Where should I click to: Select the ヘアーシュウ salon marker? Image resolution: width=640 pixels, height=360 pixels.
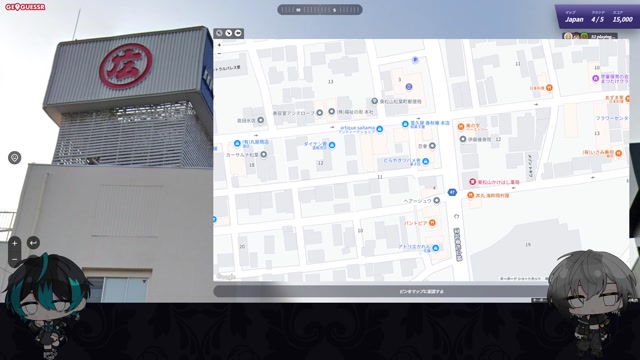[x=436, y=200]
